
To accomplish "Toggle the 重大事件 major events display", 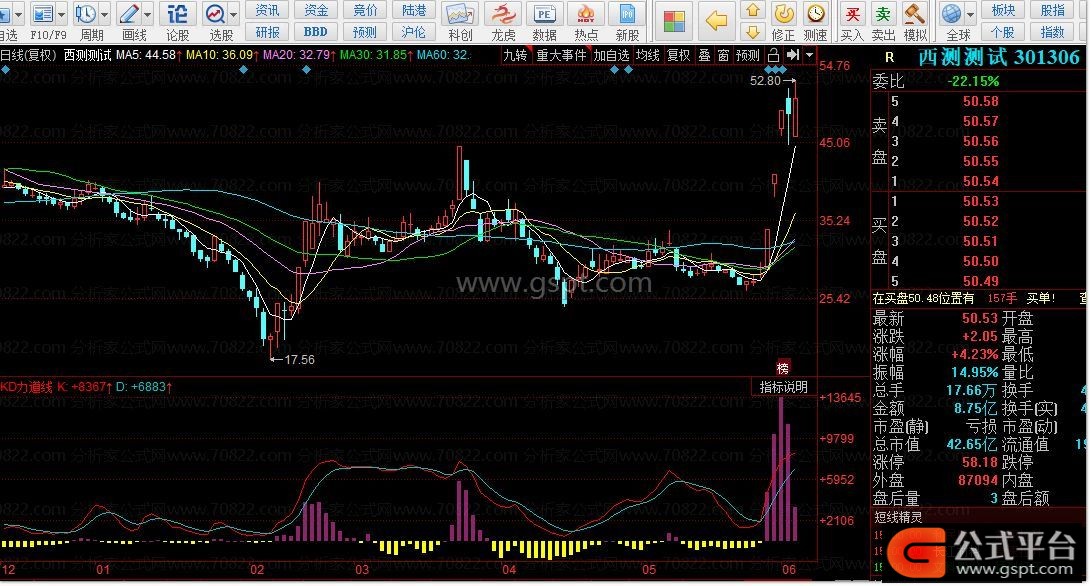I will [561, 55].
